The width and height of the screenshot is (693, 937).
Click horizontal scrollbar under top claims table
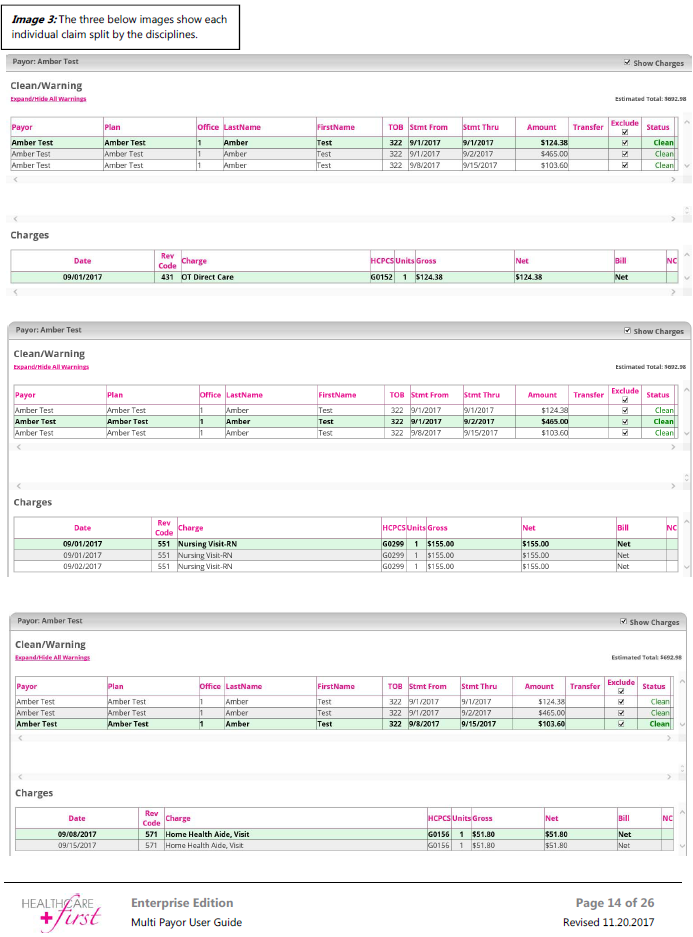(340, 180)
